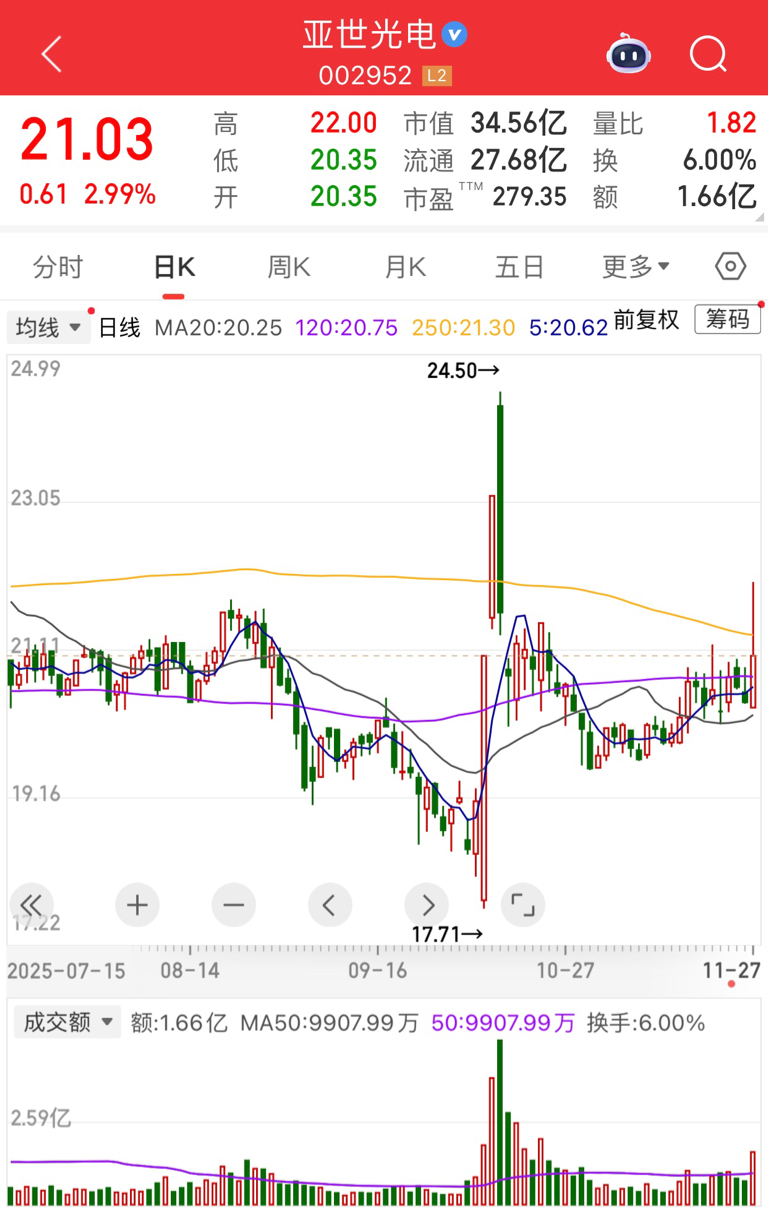Toggle 筹码 chip distribution
Image resolution: width=768 pixels, height=1208 pixels.
click(x=727, y=320)
